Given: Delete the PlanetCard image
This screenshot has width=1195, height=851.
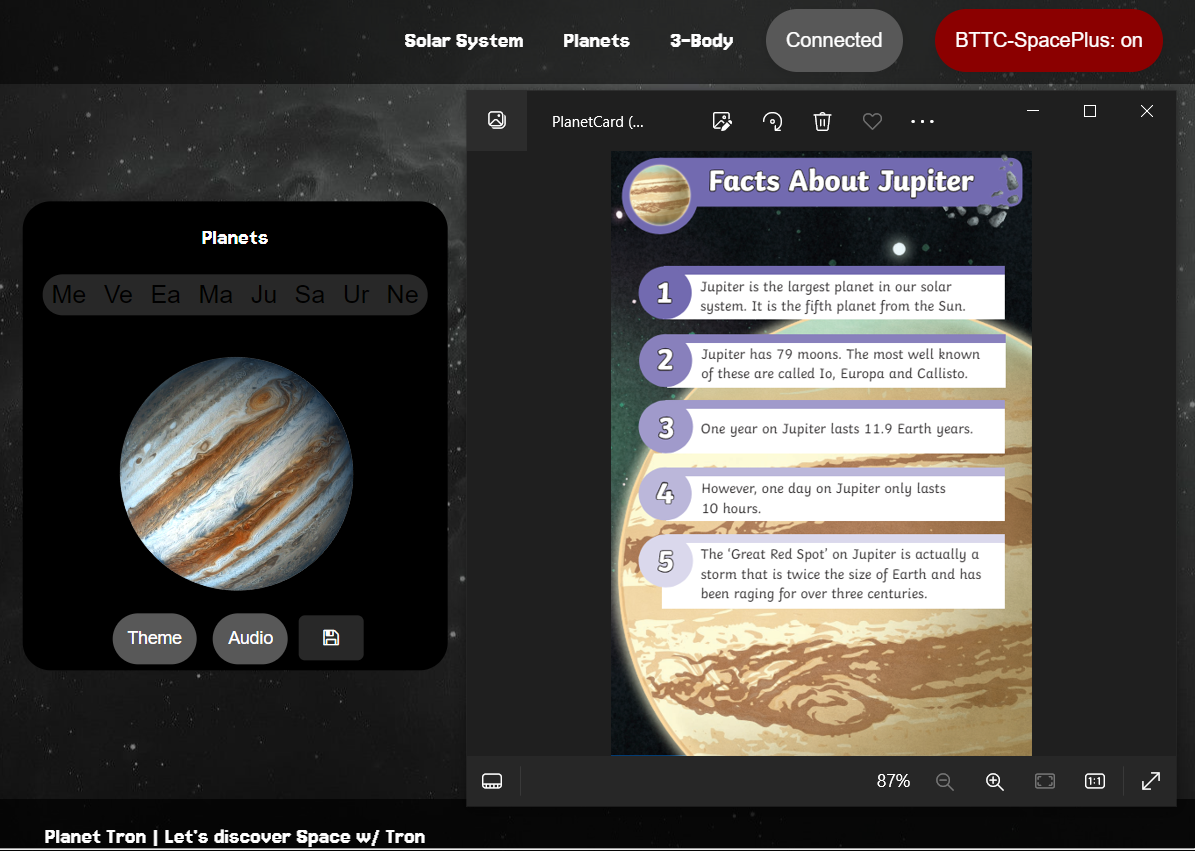Looking at the screenshot, I should pyautogui.click(x=822, y=121).
